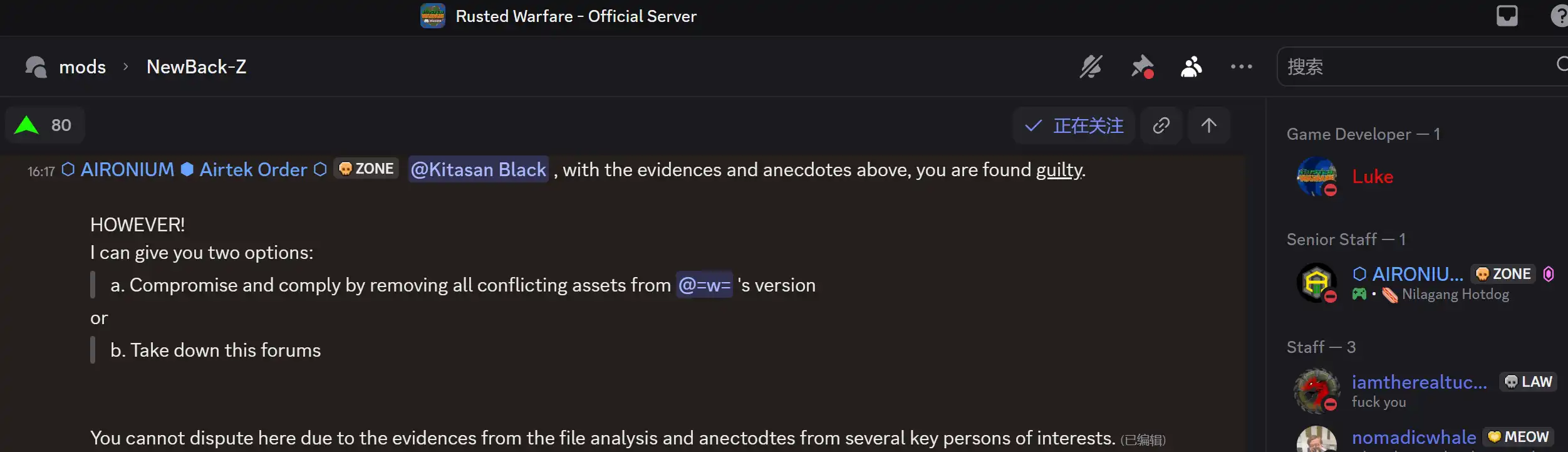Click the Rusted Warfare server icon

click(x=433, y=16)
